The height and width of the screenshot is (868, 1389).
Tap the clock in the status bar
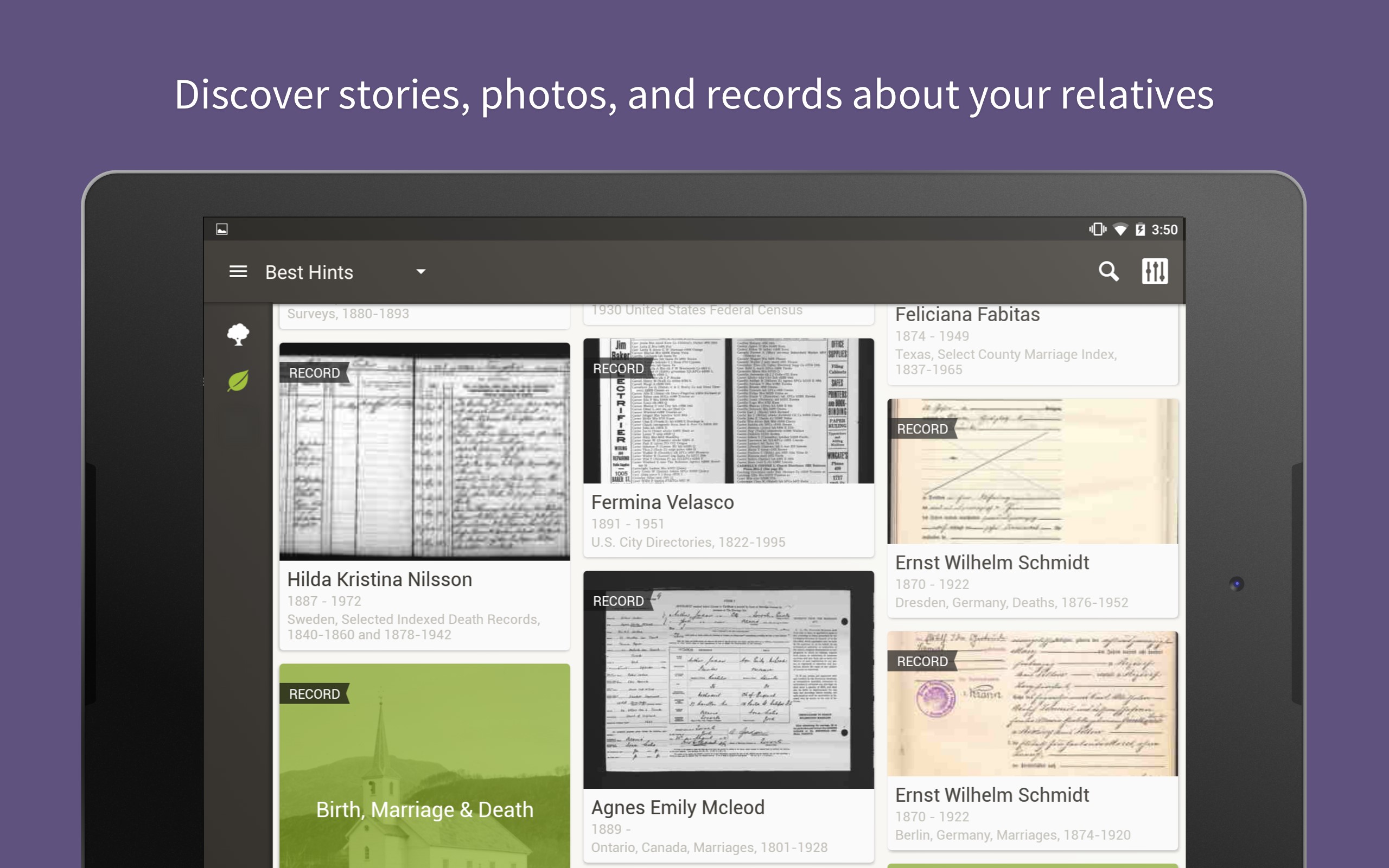(1164, 228)
